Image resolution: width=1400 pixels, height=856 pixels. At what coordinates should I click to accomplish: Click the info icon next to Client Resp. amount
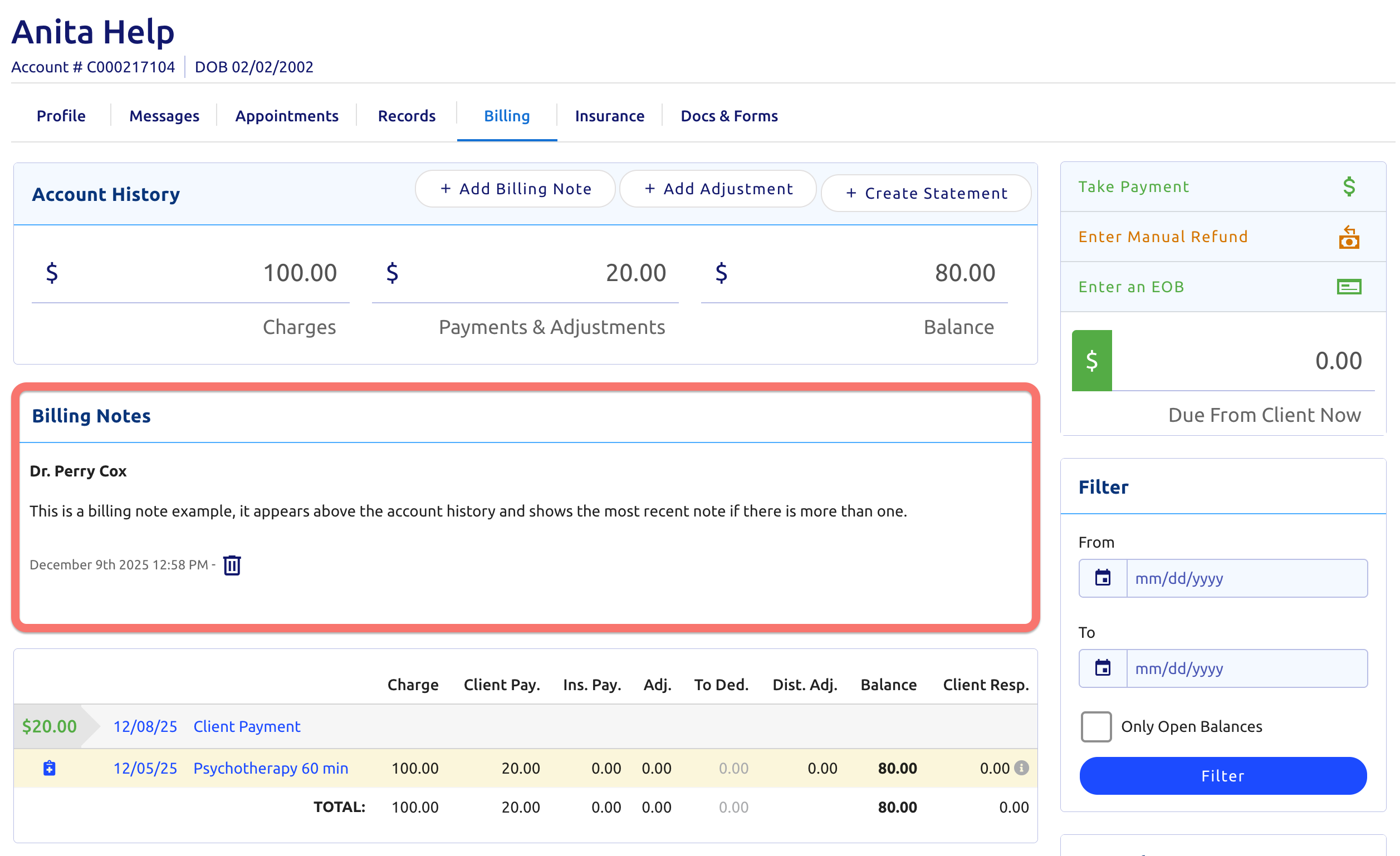1021,768
